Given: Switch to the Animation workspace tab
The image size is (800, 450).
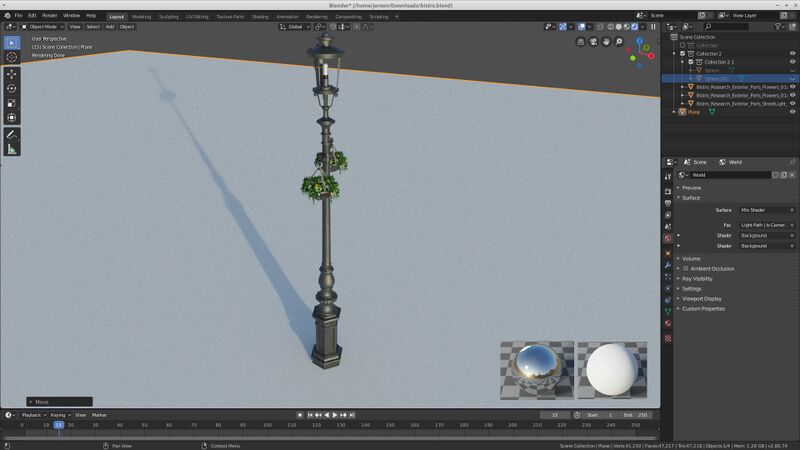Looking at the screenshot, I should [x=287, y=16].
